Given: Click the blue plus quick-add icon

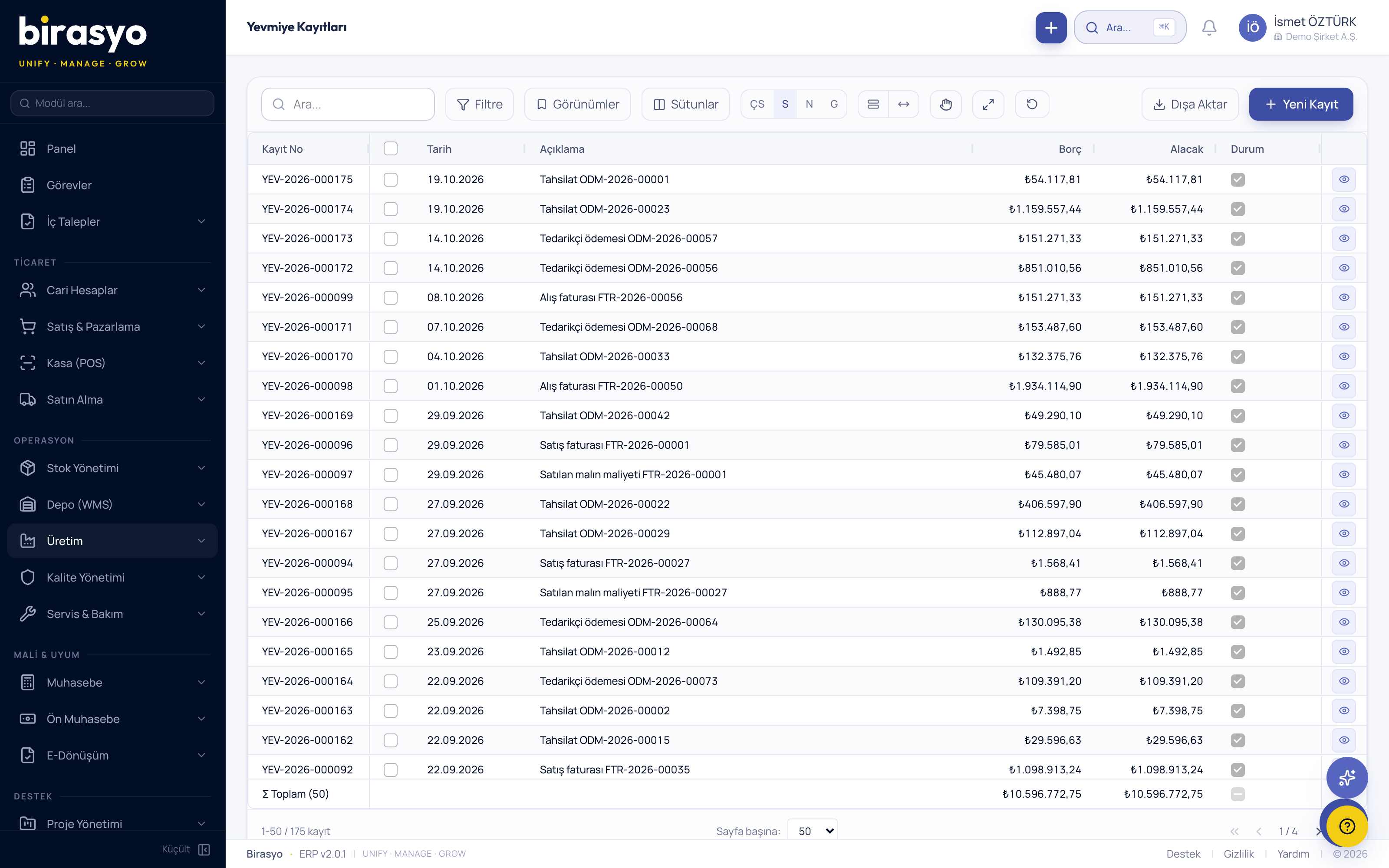Looking at the screenshot, I should point(1050,27).
